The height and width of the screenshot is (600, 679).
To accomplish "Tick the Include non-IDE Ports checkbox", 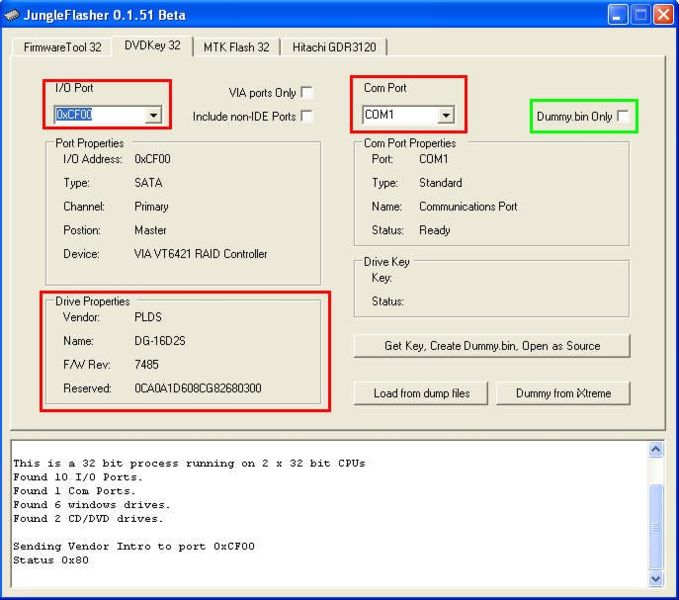I will click(307, 116).
